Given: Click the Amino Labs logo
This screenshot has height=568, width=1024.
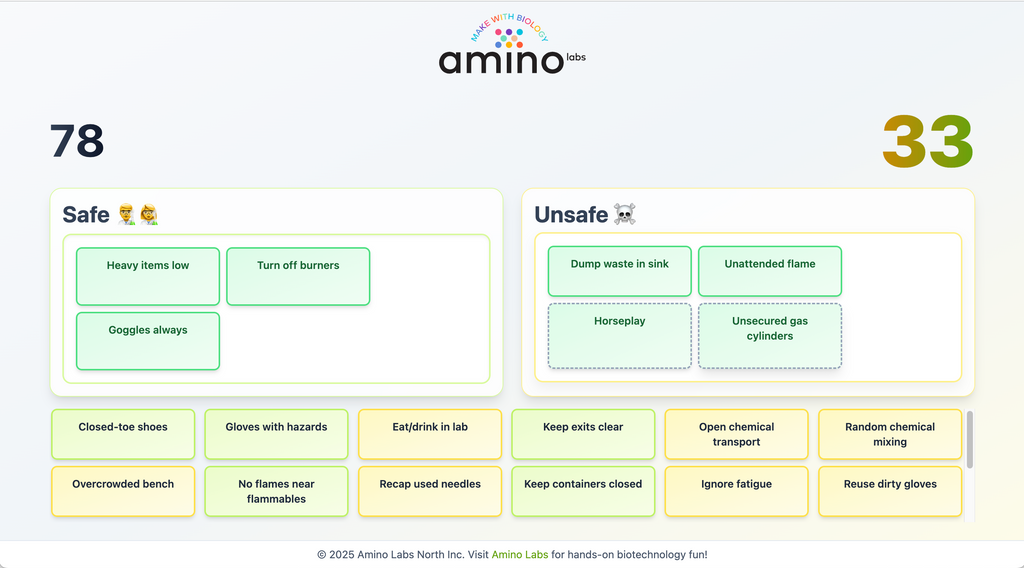Looking at the screenshot, I should click(512, 44).
